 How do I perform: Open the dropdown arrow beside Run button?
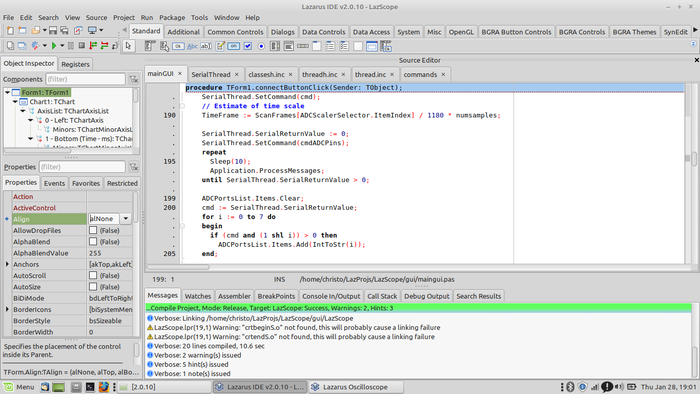[62, 46]
